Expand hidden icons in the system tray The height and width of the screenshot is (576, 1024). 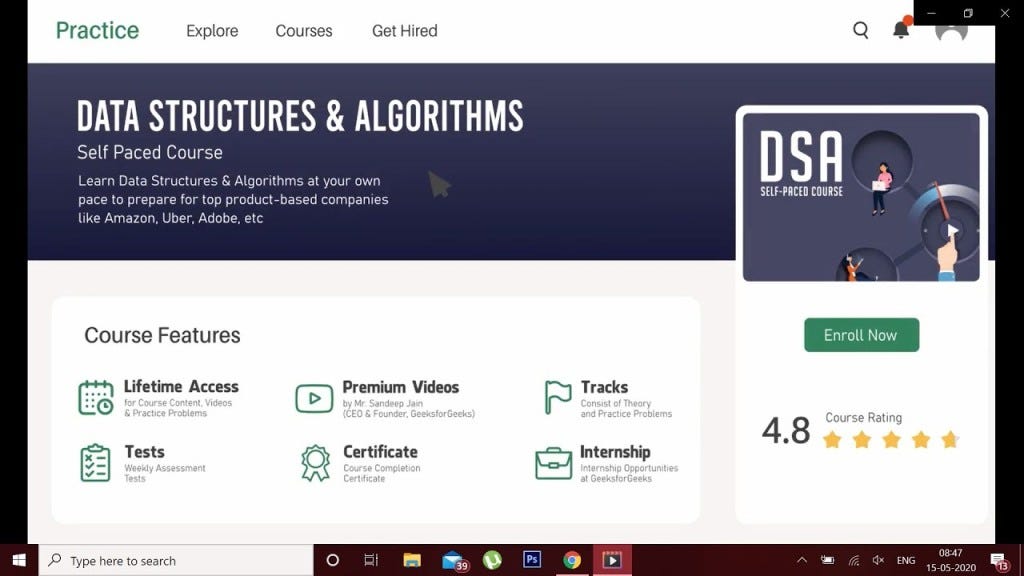point(801,560)
